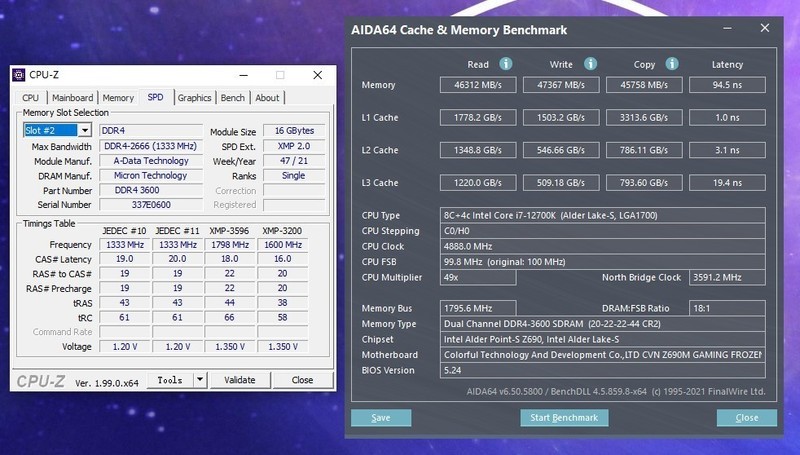This screenshot has width=800, height=455.
Task: Click Memory Read value 46312 MB/s
Action: pyautogui.click(x=478, y=85)
